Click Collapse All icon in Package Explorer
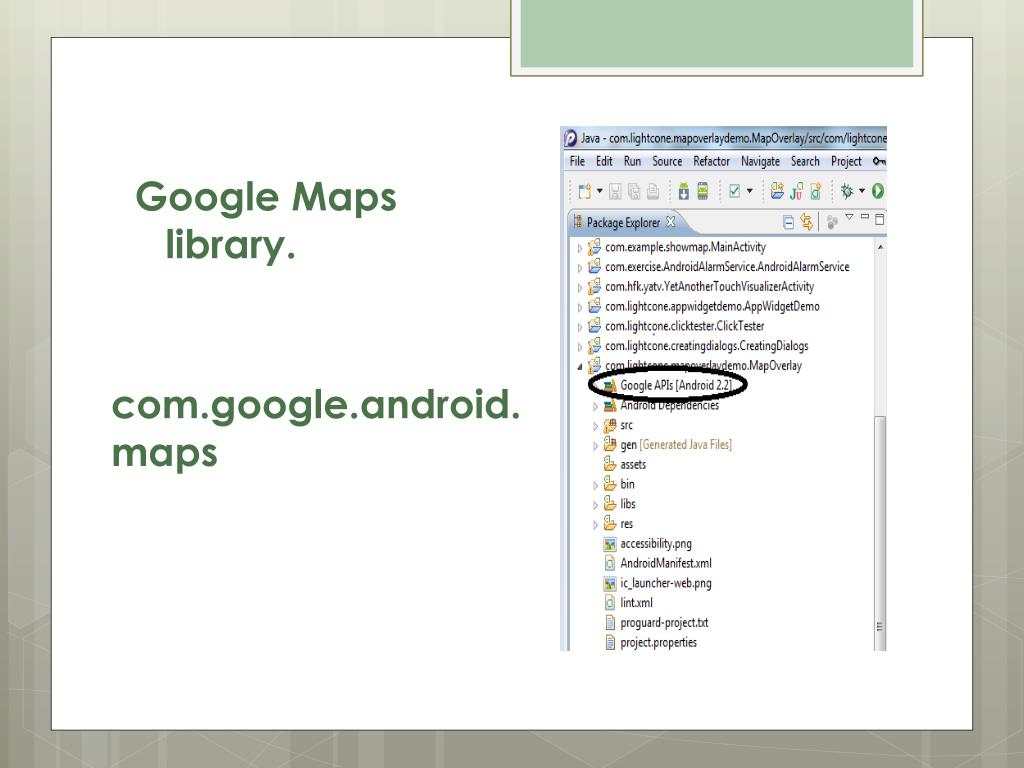The width and height of the screenshot is (1024, 768). (x=789, y=222)
